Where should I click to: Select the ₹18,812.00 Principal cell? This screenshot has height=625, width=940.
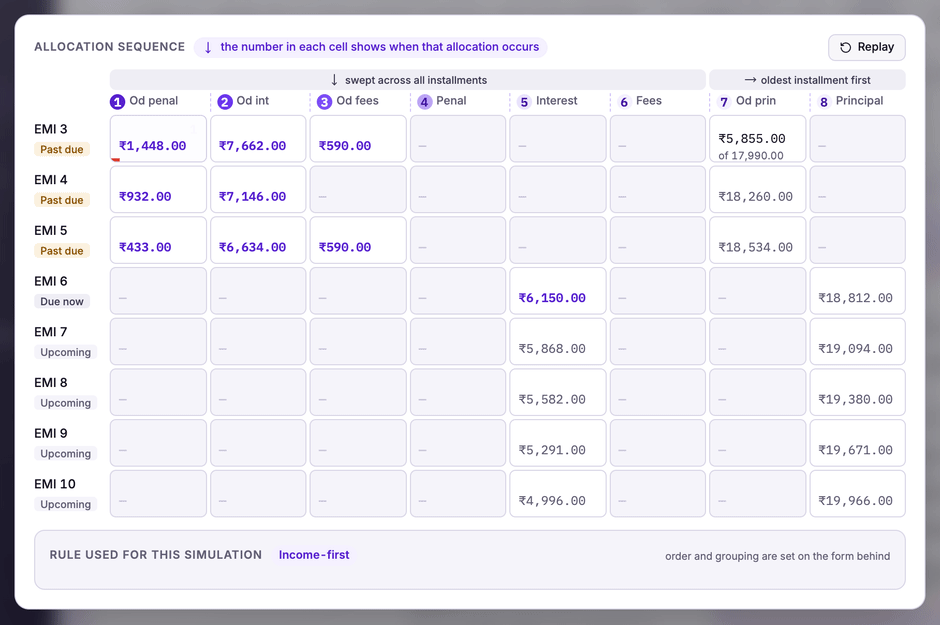[858, 291]
